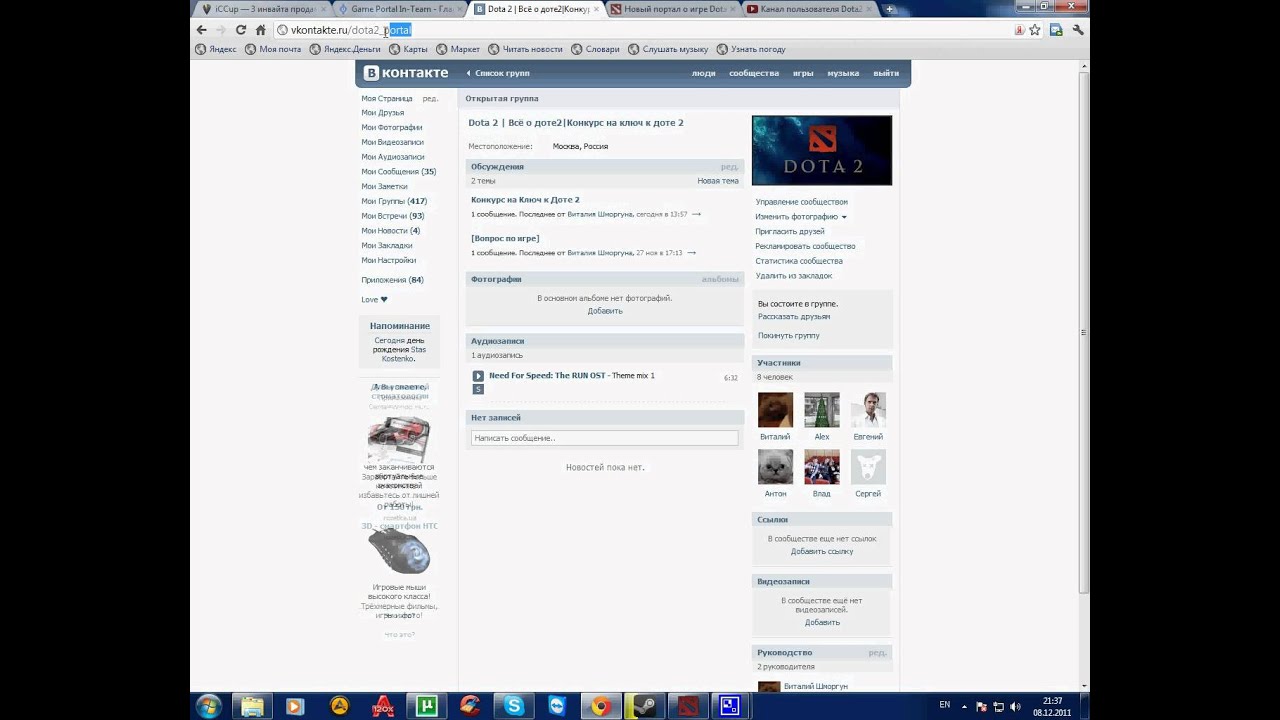The height and width of the screenshot is (720, 1280).
Task: Click the VKontakte logo
Action: [406, 73]
